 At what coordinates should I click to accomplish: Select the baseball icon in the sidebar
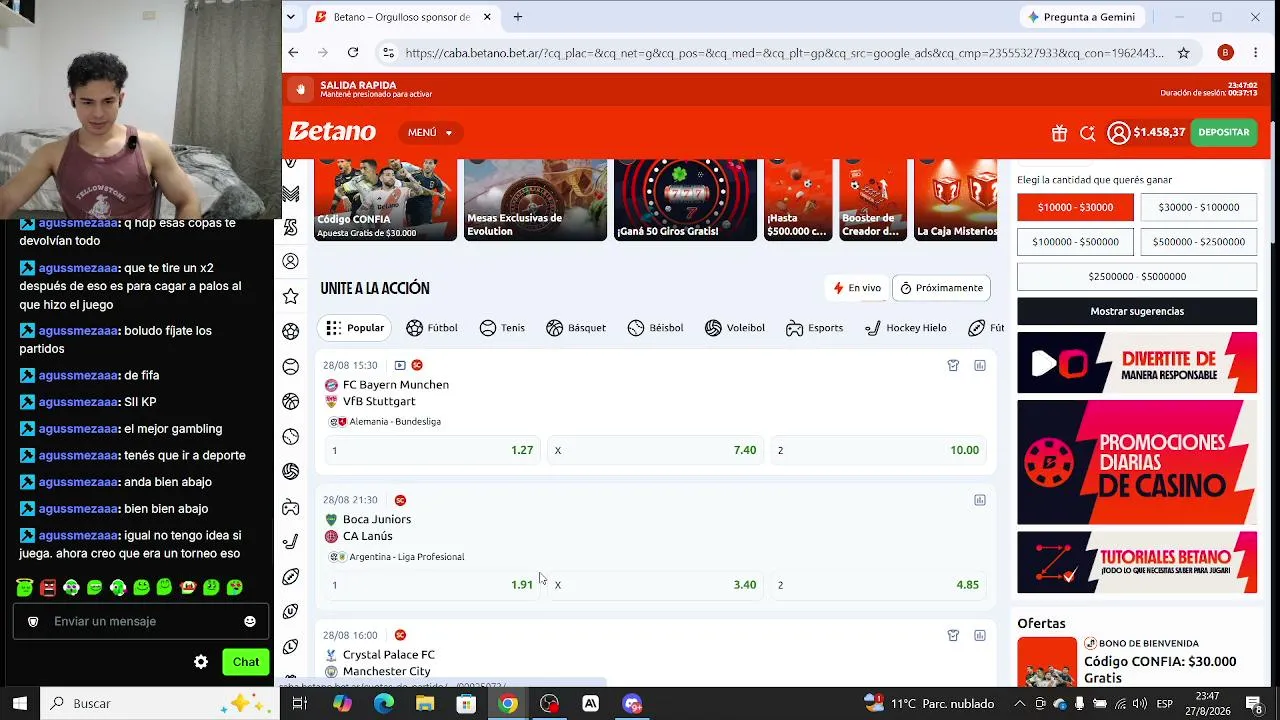point(291,436)
